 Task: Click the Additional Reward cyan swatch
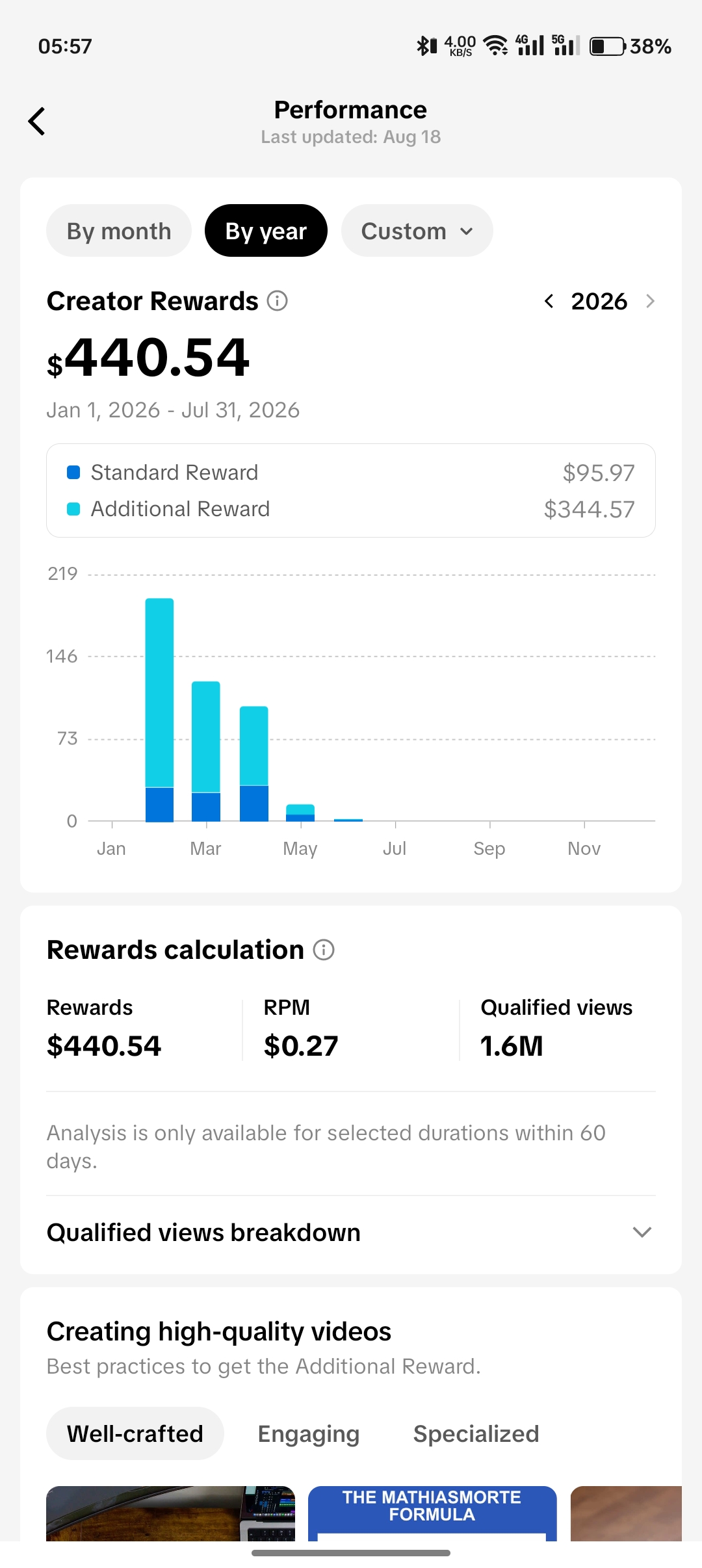pos(73,508)
